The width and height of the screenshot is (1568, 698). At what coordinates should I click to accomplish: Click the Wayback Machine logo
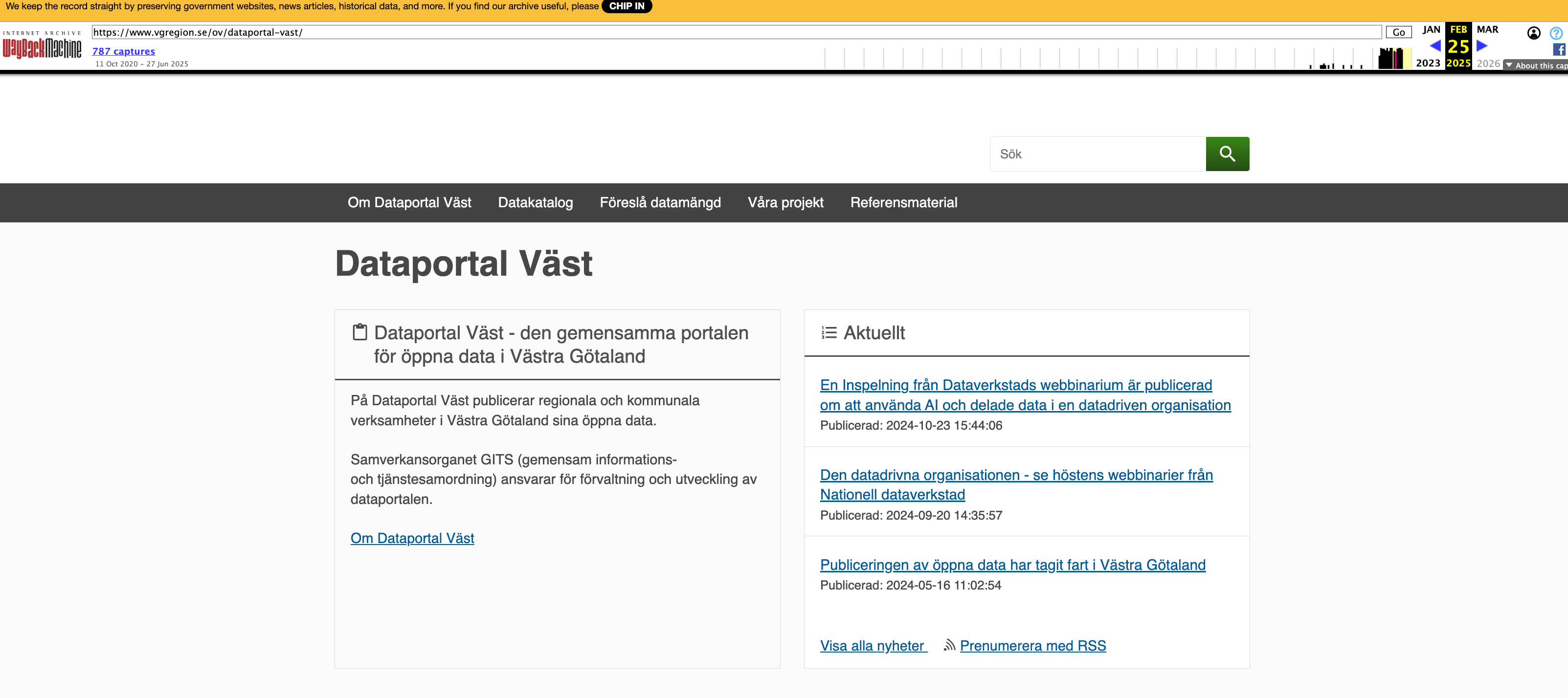coord(42,46)
